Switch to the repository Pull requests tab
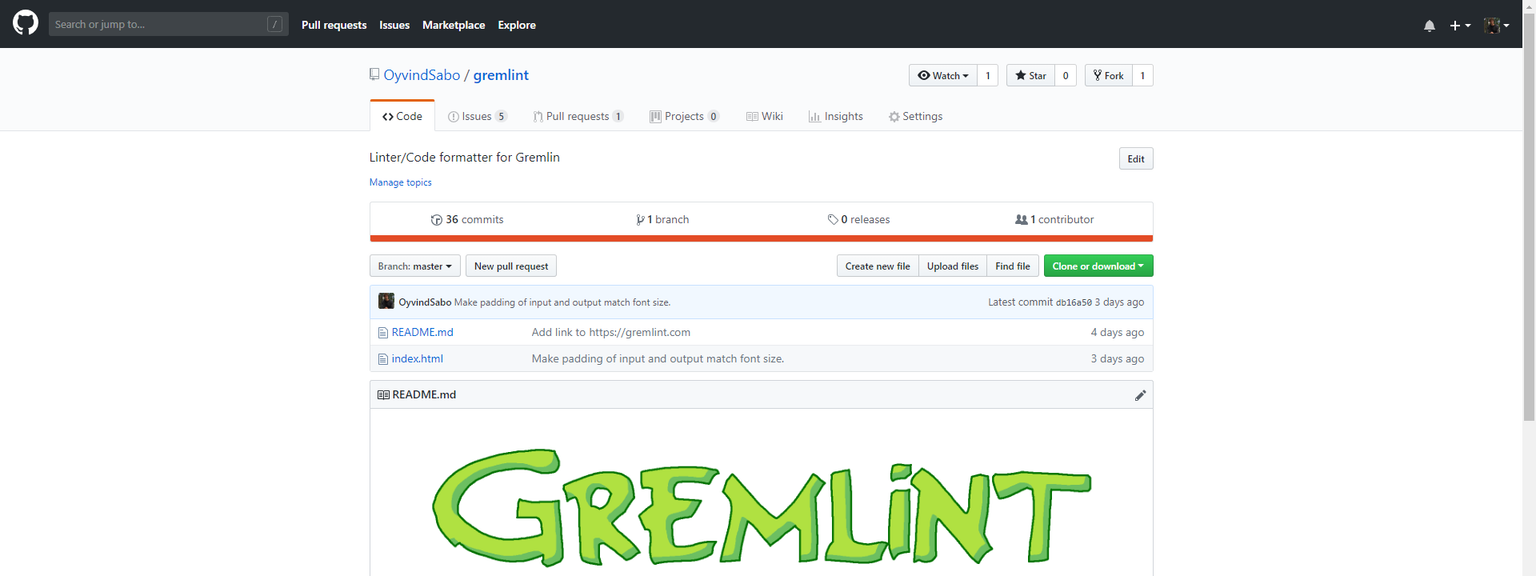 578,116
